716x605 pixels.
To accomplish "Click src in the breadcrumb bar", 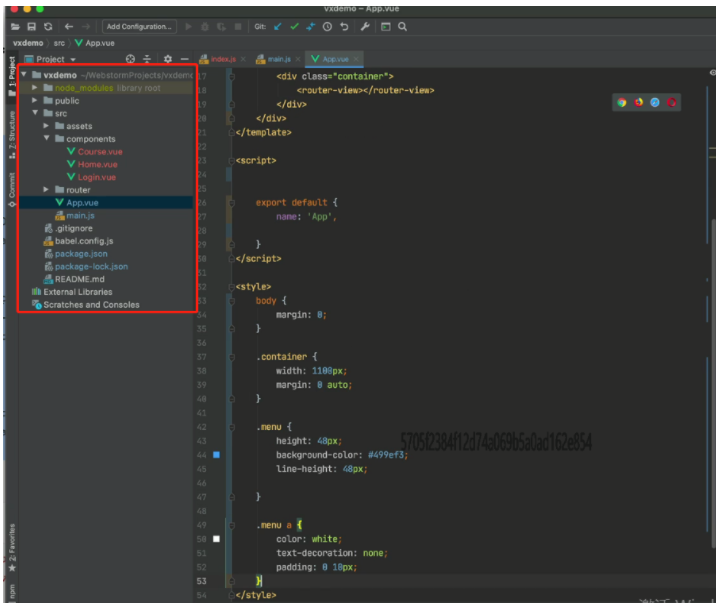I will coord(59,43).
